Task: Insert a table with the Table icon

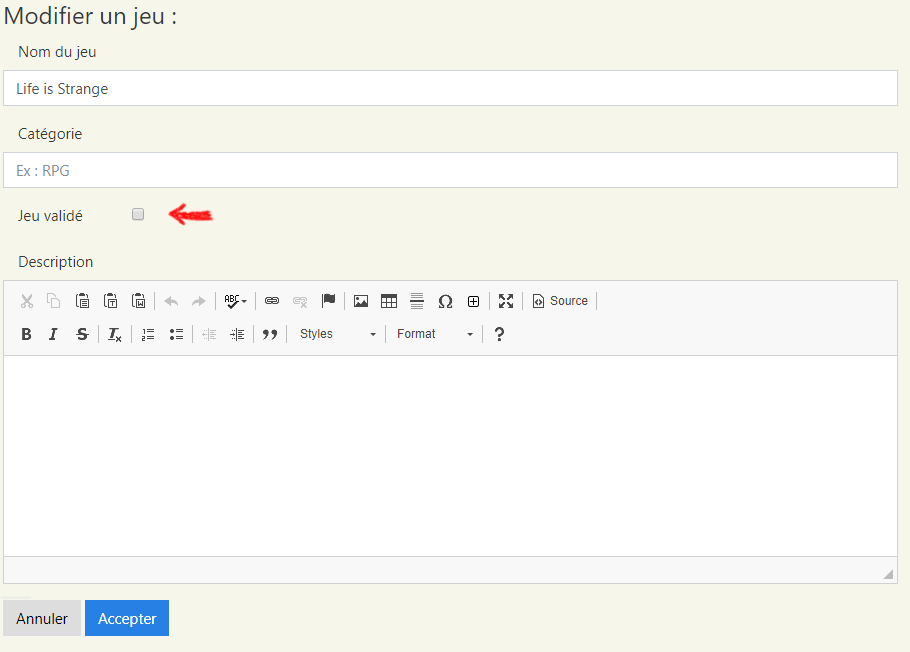Action: pos(389,301)
